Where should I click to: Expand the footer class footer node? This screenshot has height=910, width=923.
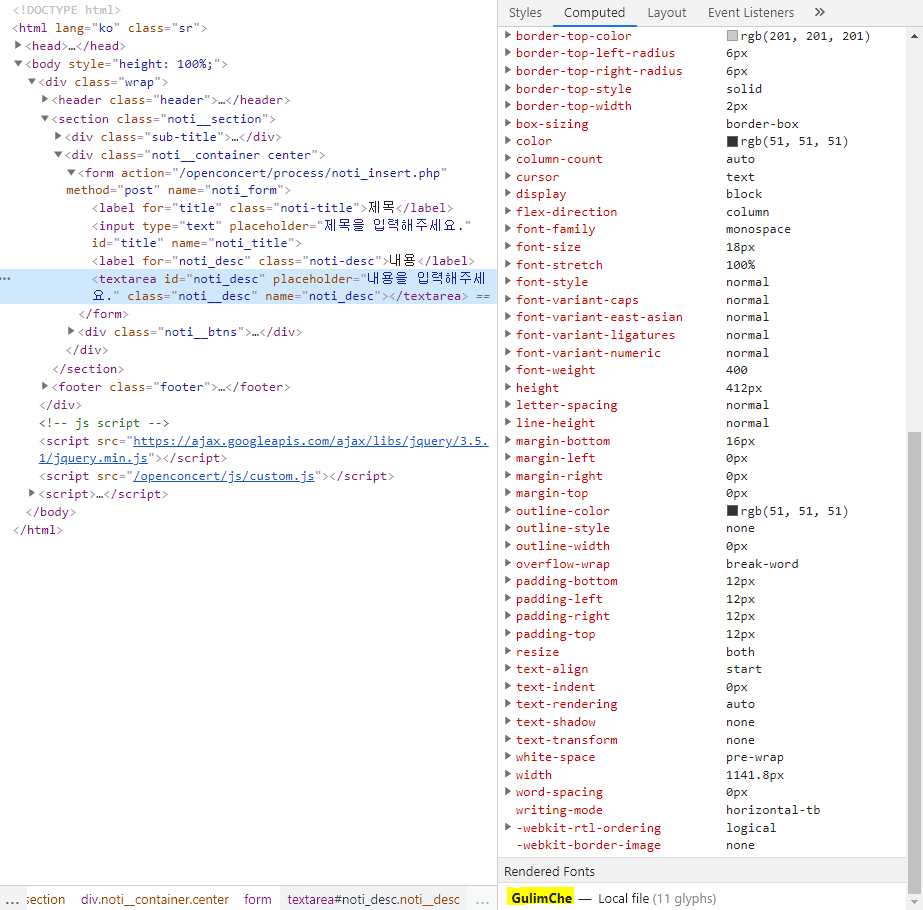point(45,386)
